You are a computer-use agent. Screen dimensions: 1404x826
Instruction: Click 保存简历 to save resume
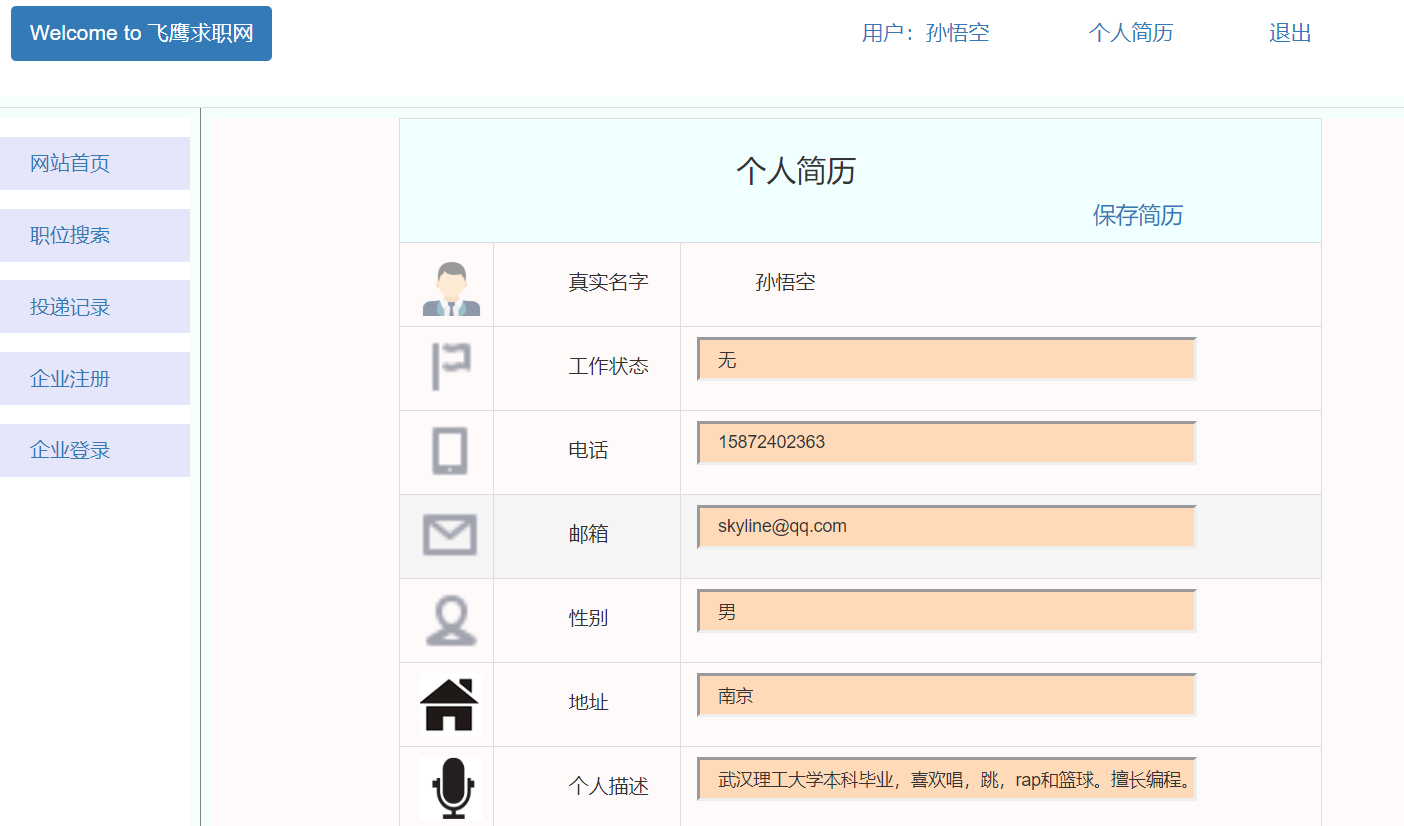[1137, 215]
